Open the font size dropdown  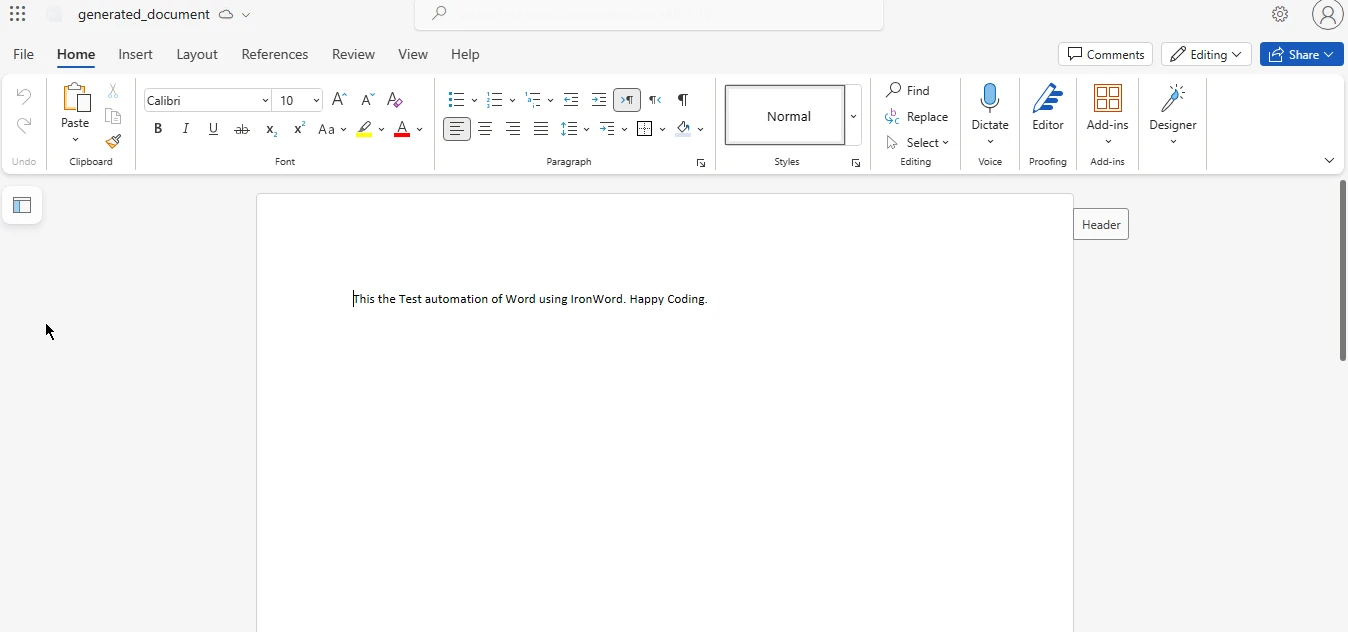pyautogui.click(x=316, y=100)
